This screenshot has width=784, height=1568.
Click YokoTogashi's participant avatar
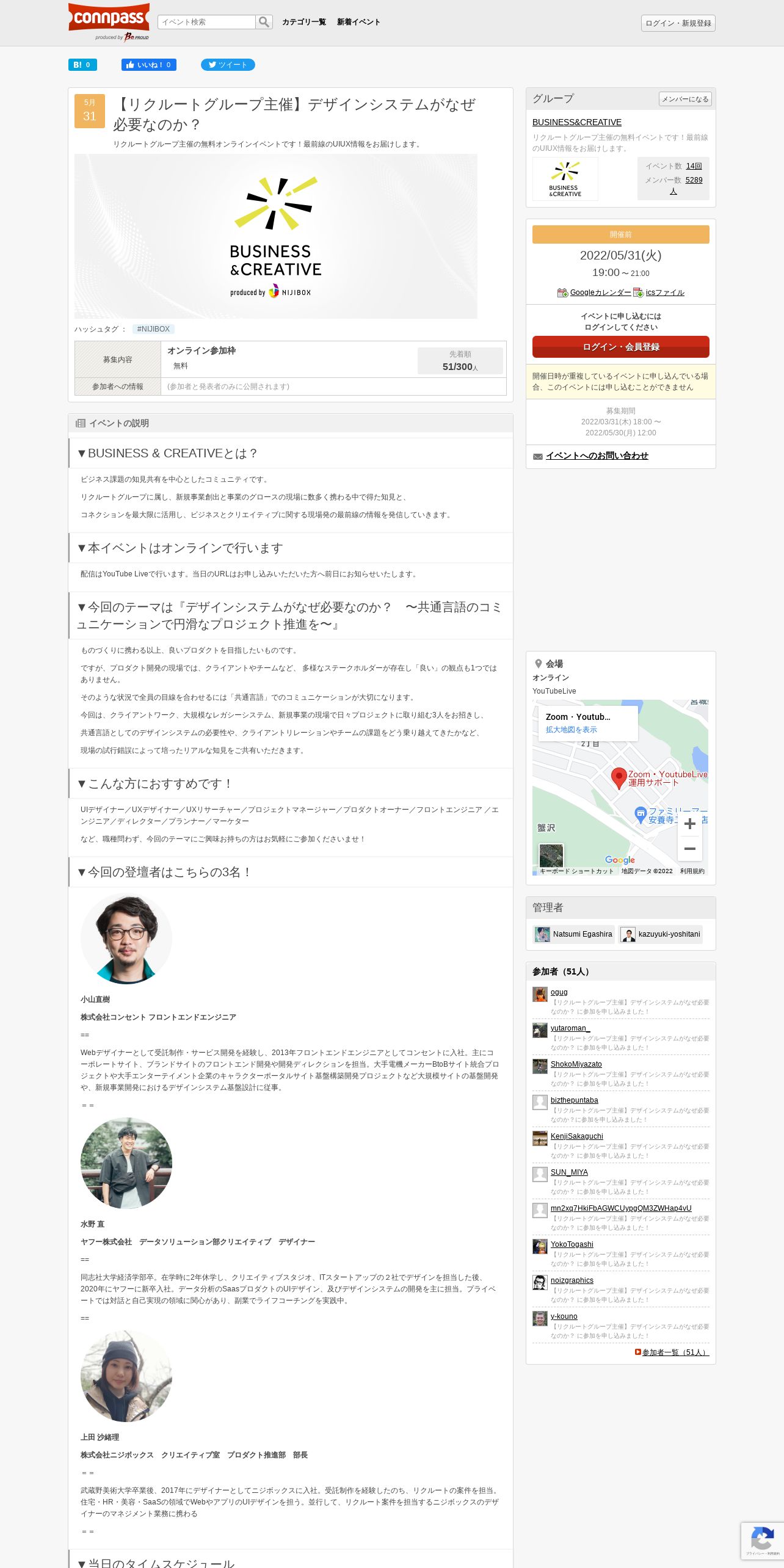pos(540,1247)
